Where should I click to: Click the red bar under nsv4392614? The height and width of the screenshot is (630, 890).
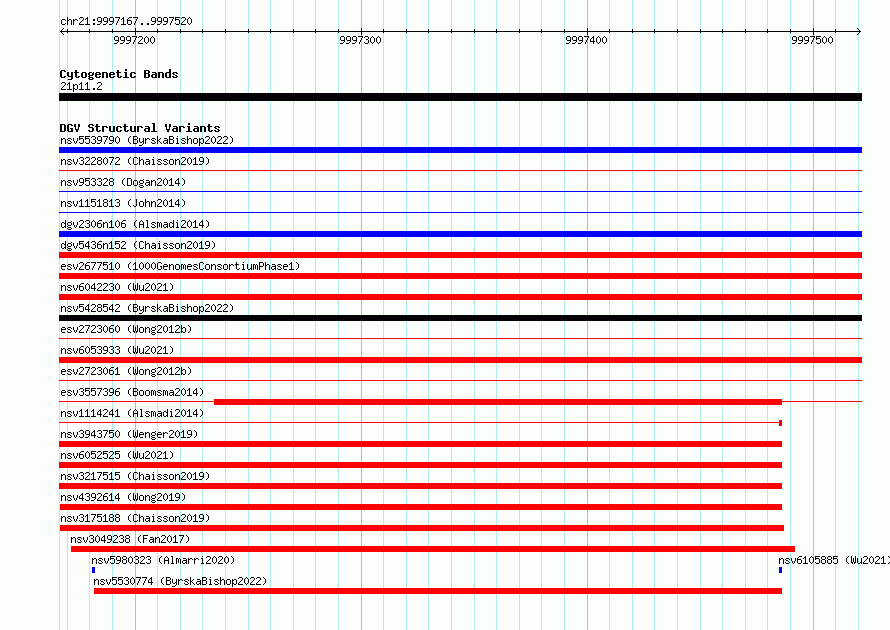421,507
